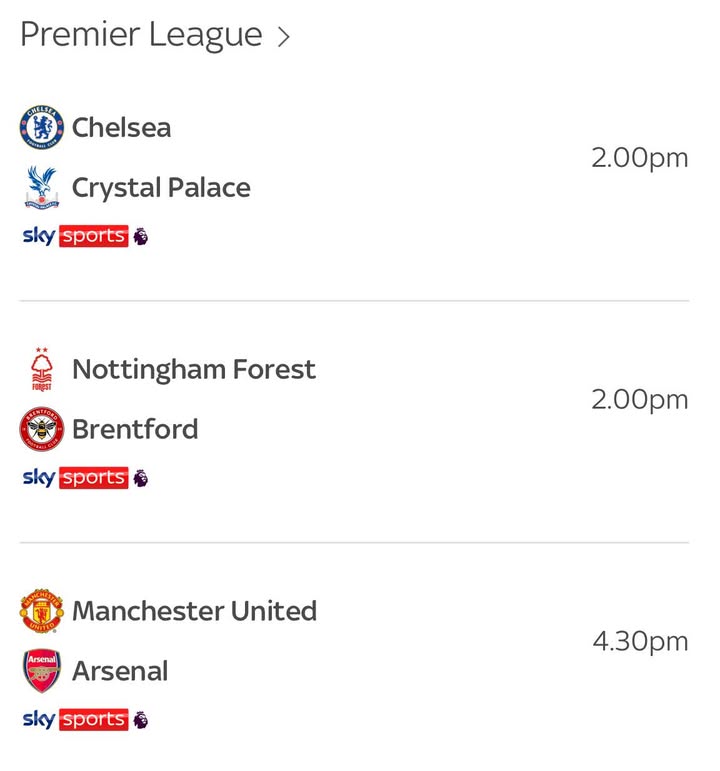Select the Manchester United team name
The width and height of the screenshot is (720, 771).
194,611
